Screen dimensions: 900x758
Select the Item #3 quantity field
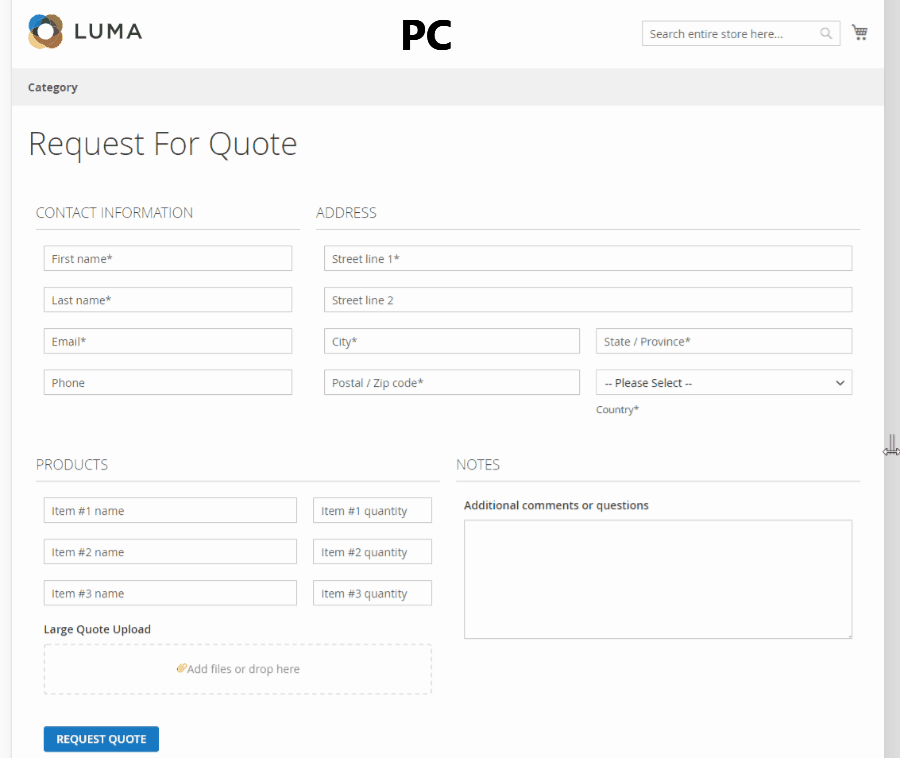coord(372,592)
